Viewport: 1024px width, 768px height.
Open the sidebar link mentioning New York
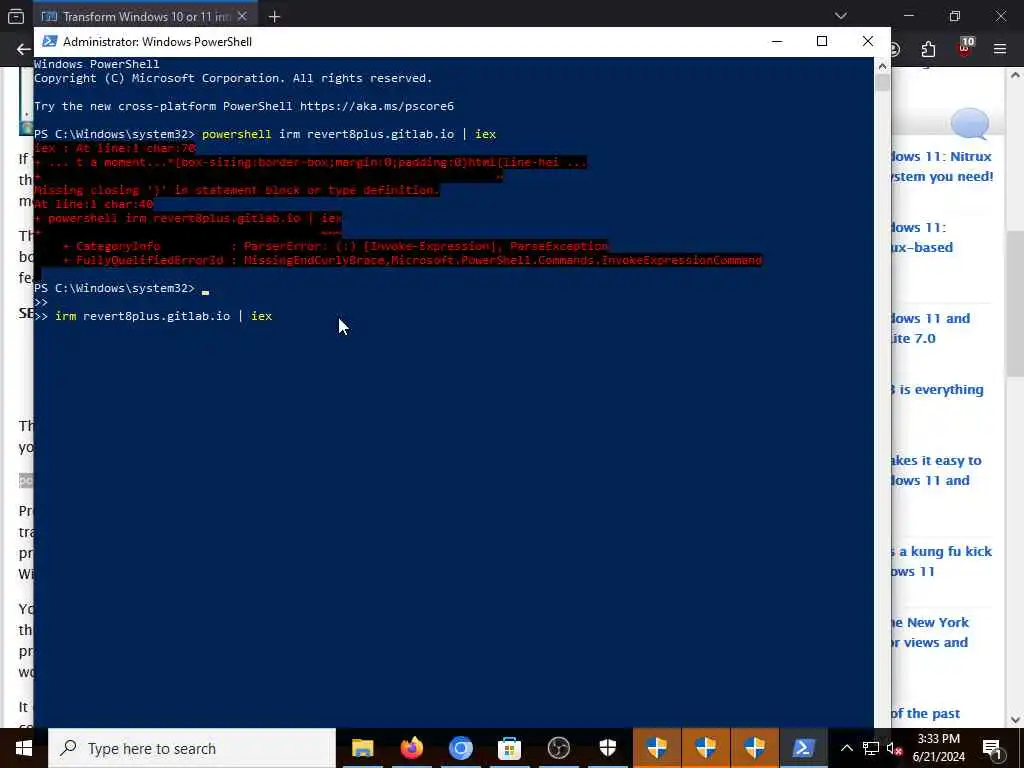tap(930, 632)
